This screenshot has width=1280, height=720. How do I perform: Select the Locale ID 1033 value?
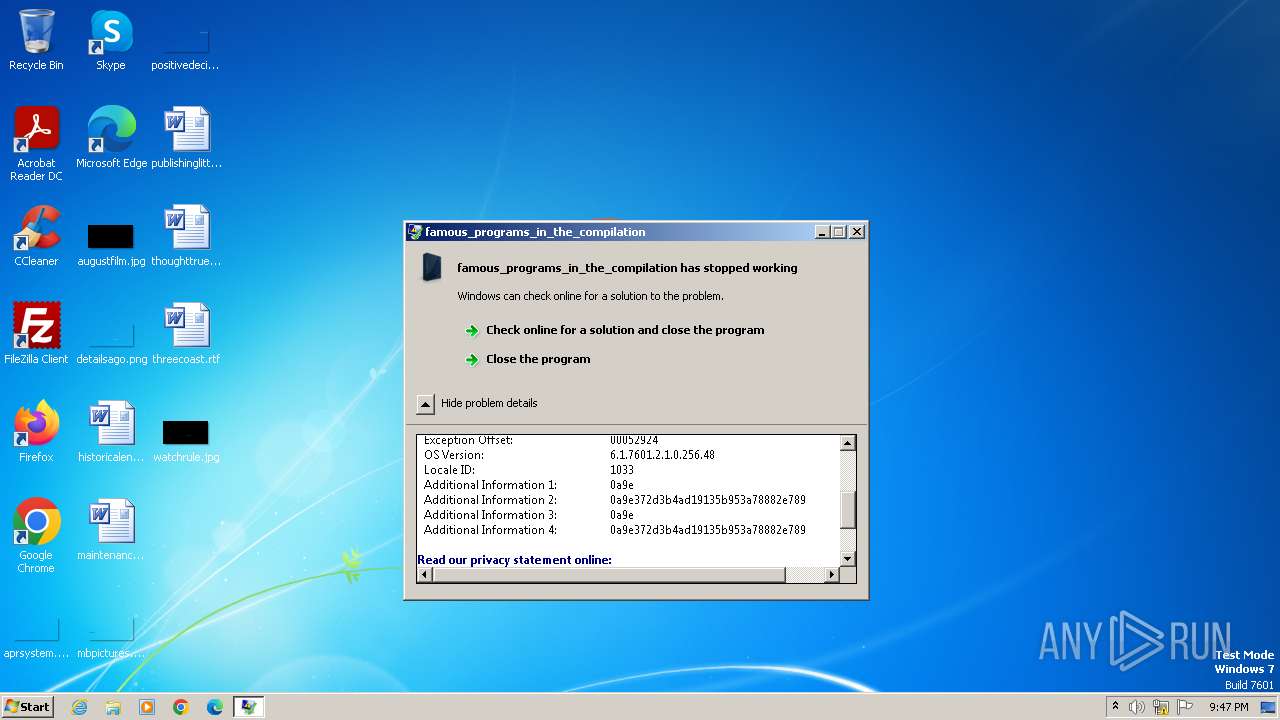coord(622,470)
